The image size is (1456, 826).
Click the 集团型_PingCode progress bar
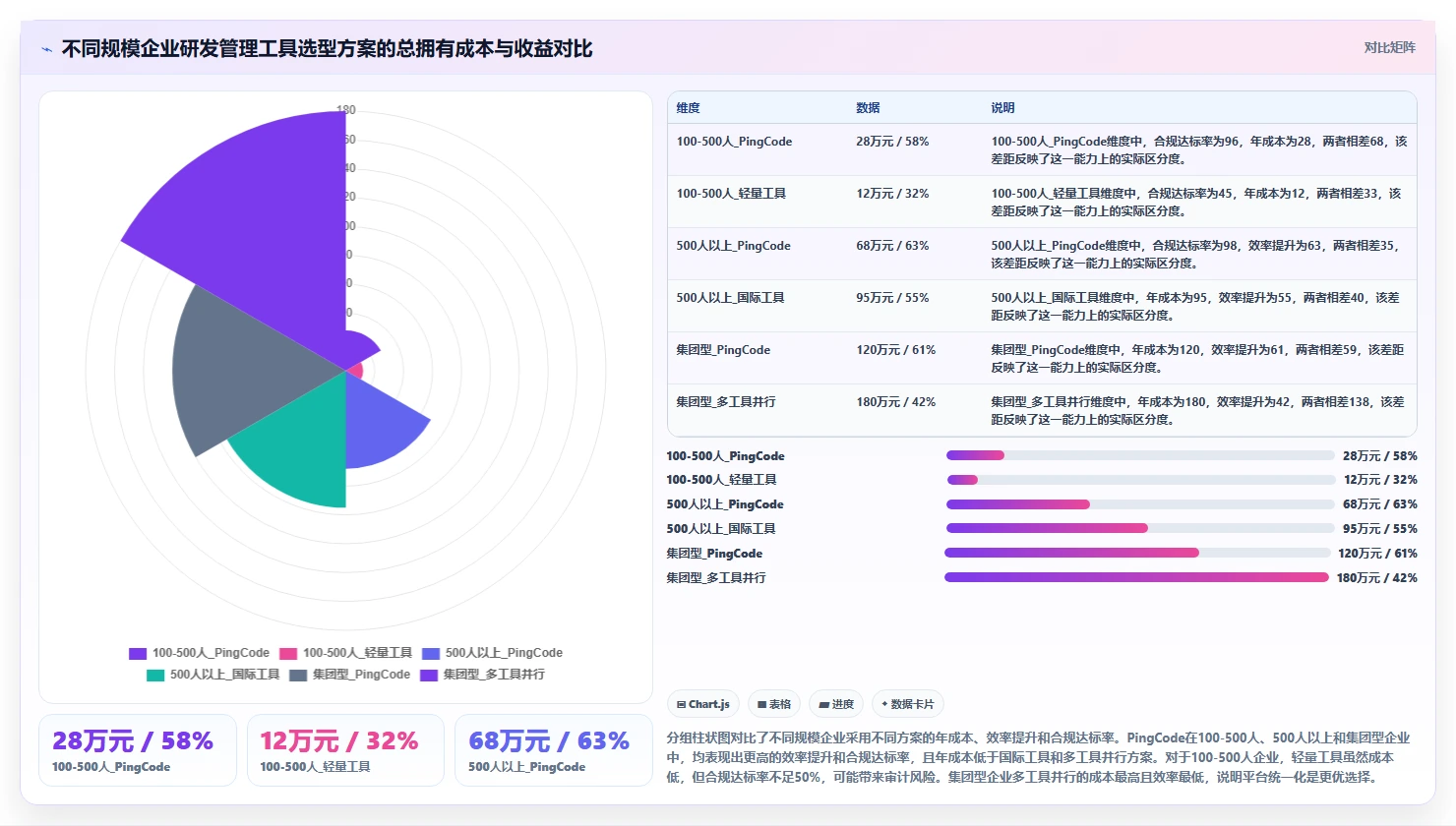1137,553
